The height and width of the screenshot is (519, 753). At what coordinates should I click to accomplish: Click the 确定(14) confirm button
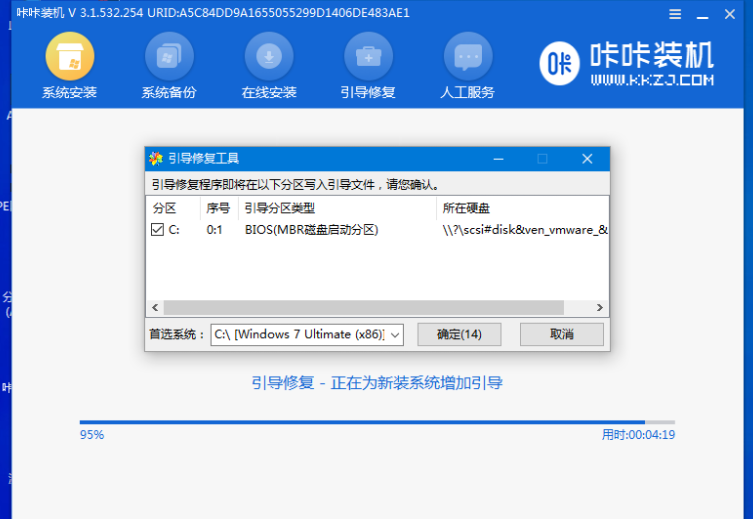coord(459,334)
